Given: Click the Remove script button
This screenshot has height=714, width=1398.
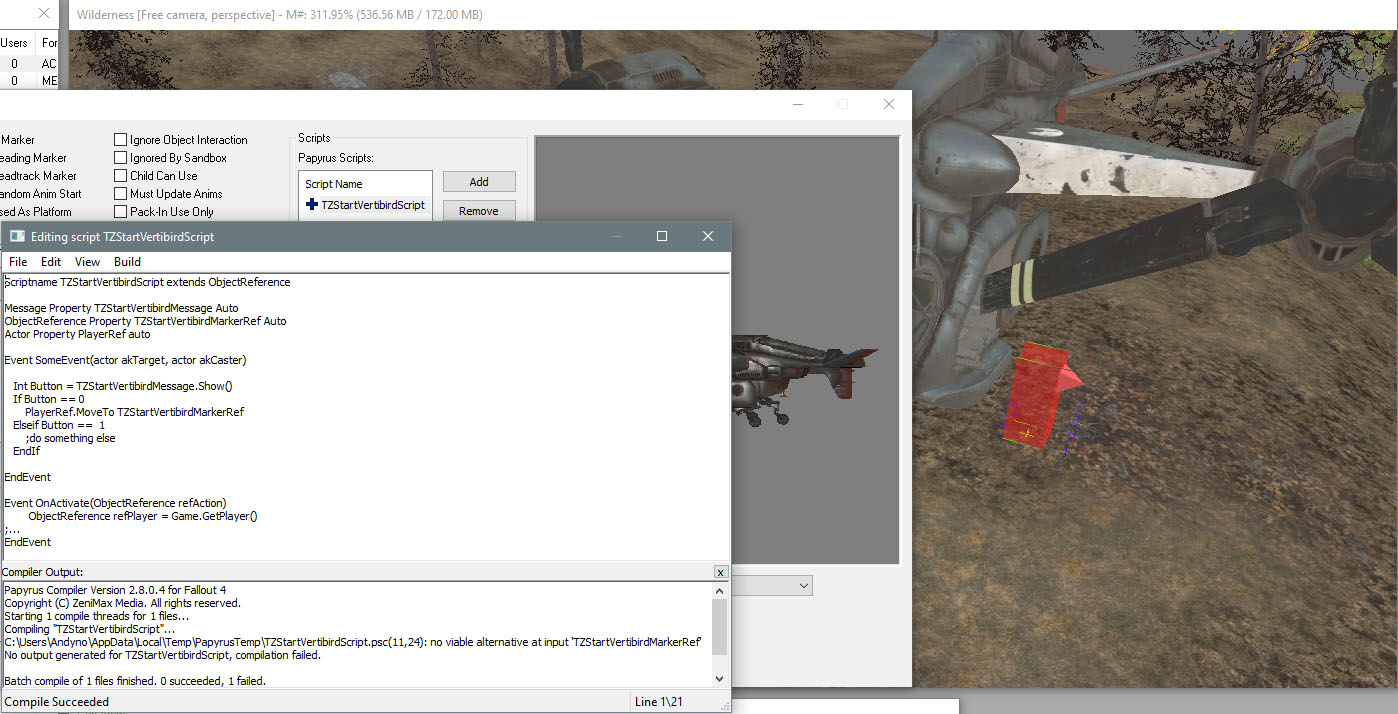Looking at the screenshot, I should (x=479, y=211).
